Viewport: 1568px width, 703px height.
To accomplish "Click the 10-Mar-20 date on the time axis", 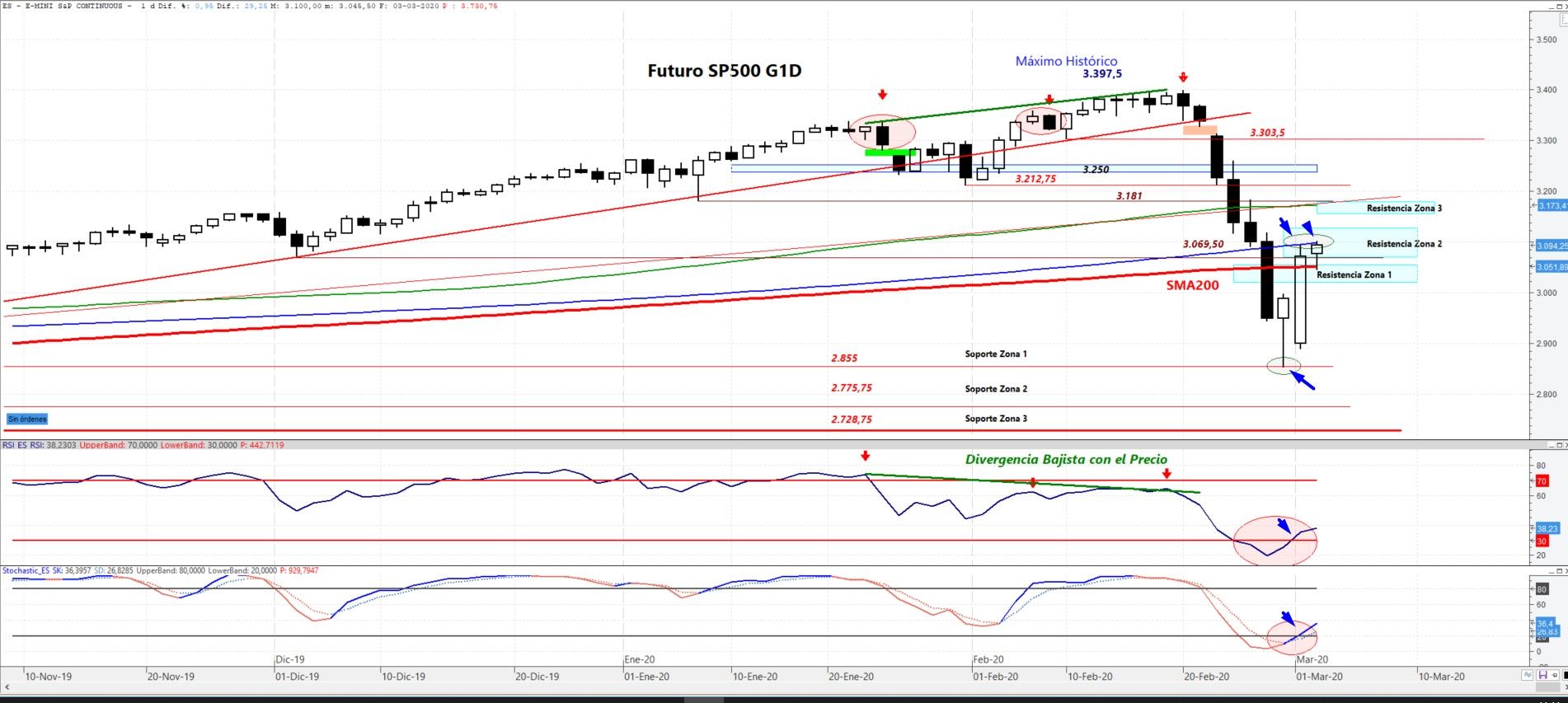I will point(1442,677).
